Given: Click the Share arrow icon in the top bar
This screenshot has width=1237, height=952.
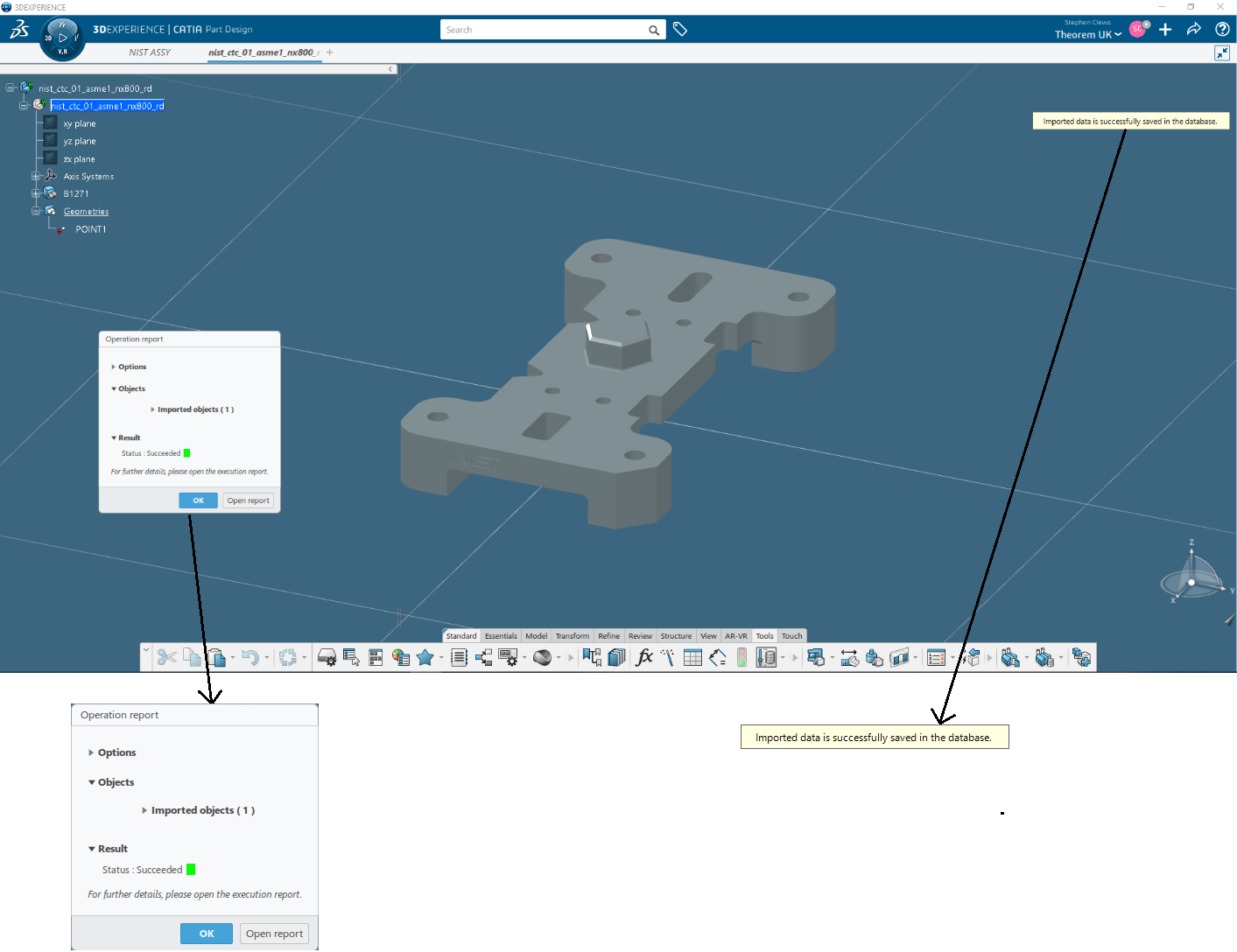Looking at the screenshot, I should [x=1194, y=30].
